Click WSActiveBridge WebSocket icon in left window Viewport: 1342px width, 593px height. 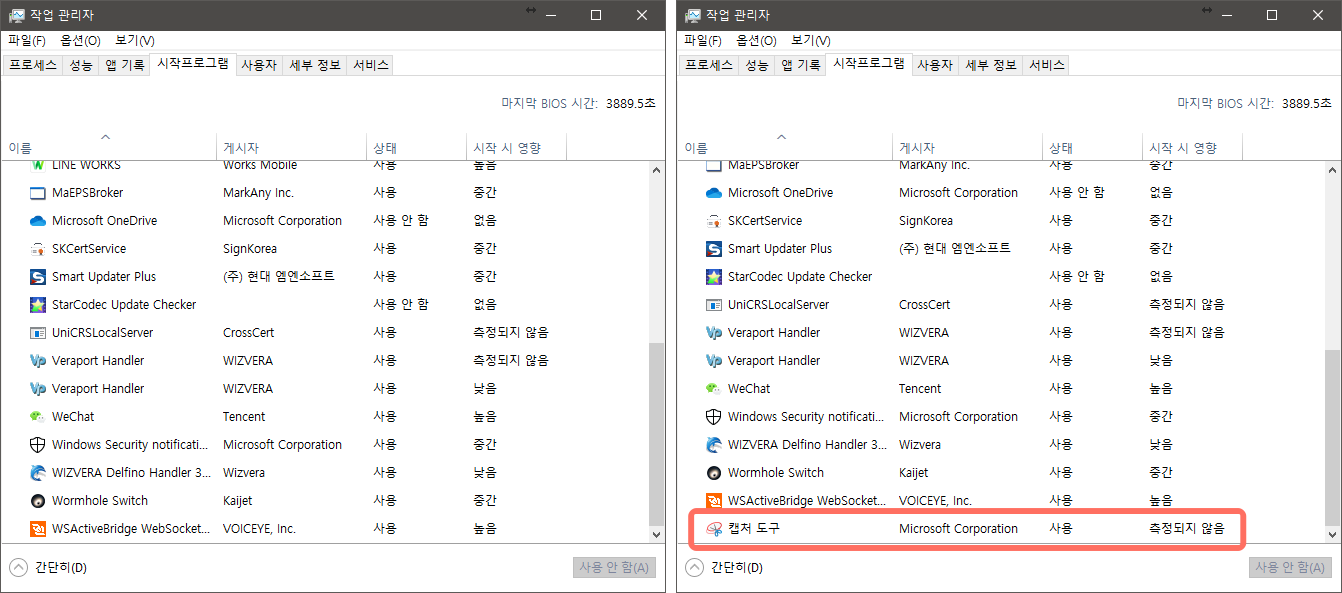click(38, 529)
